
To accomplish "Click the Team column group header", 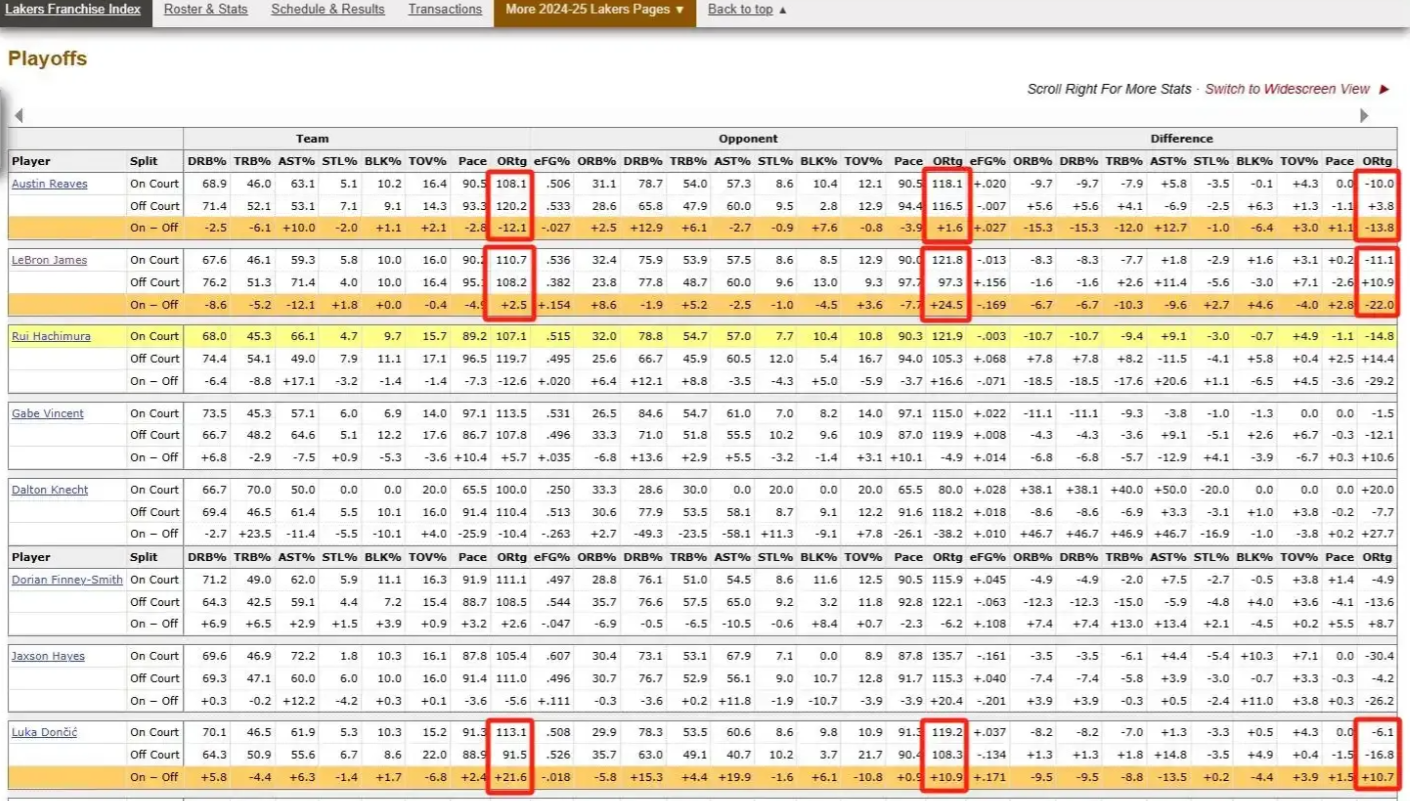I will (312, 139).
